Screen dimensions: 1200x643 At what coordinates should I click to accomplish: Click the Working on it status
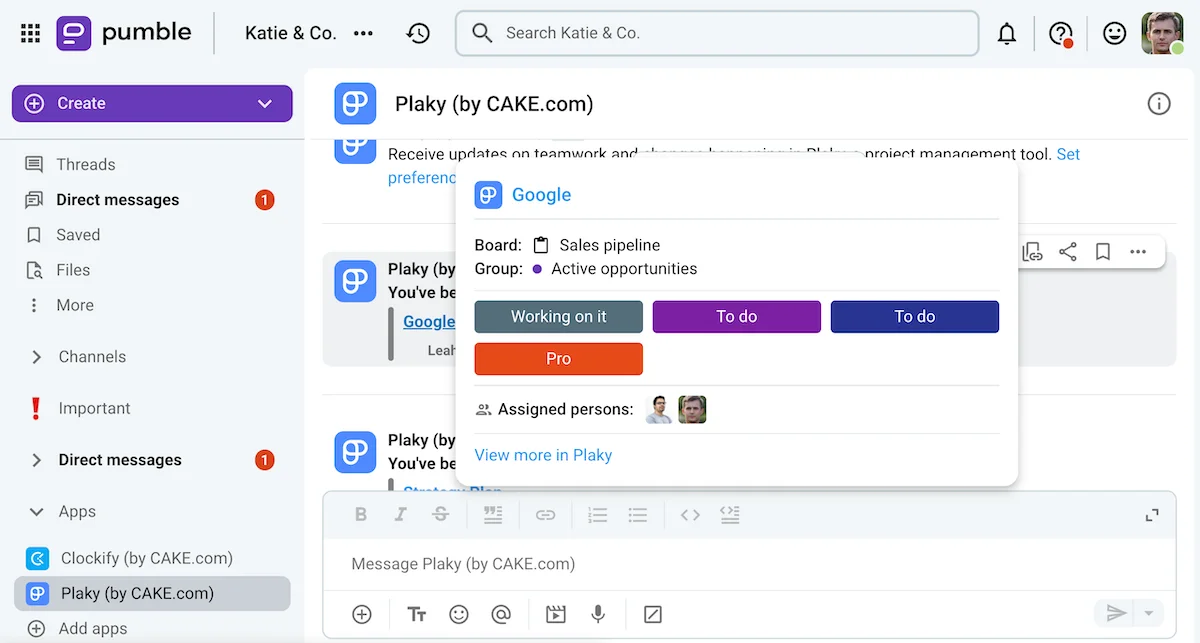[x=559, y=317]
